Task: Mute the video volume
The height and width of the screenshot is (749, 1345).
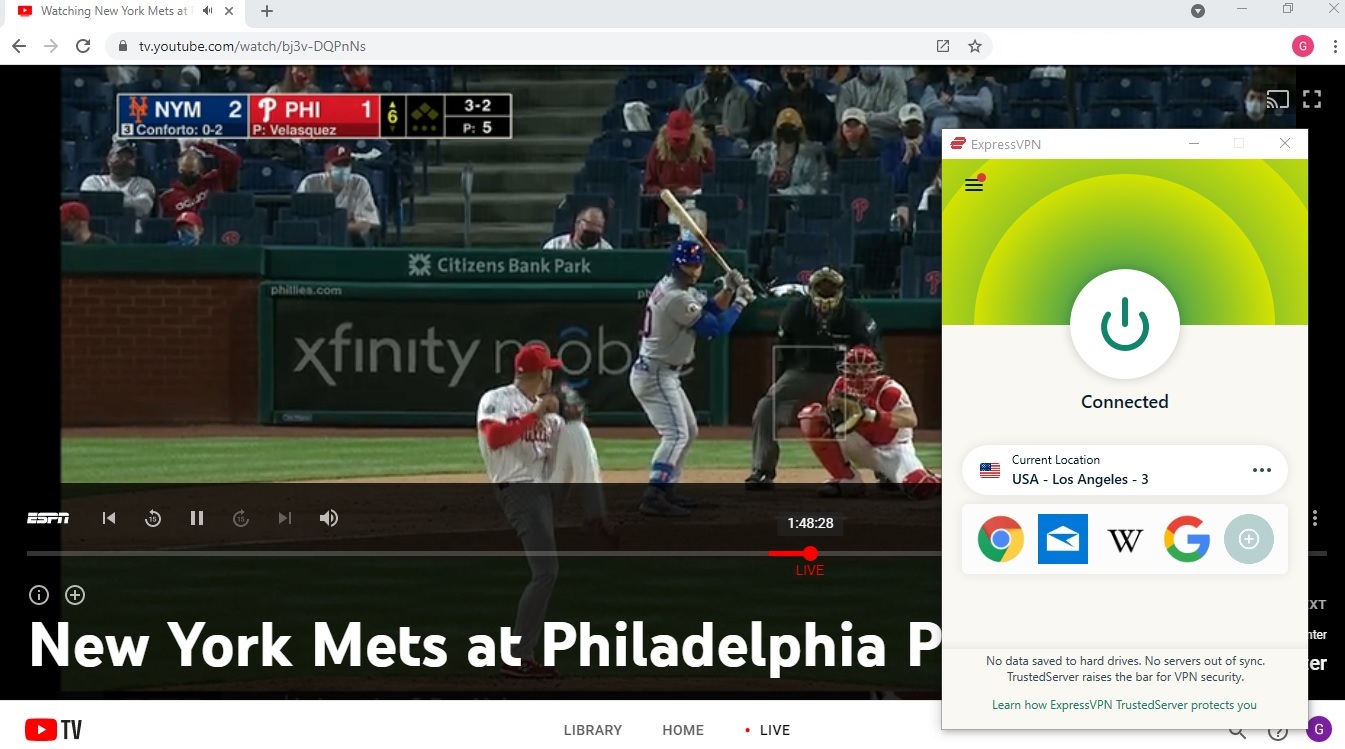Action: pos(329,518)
